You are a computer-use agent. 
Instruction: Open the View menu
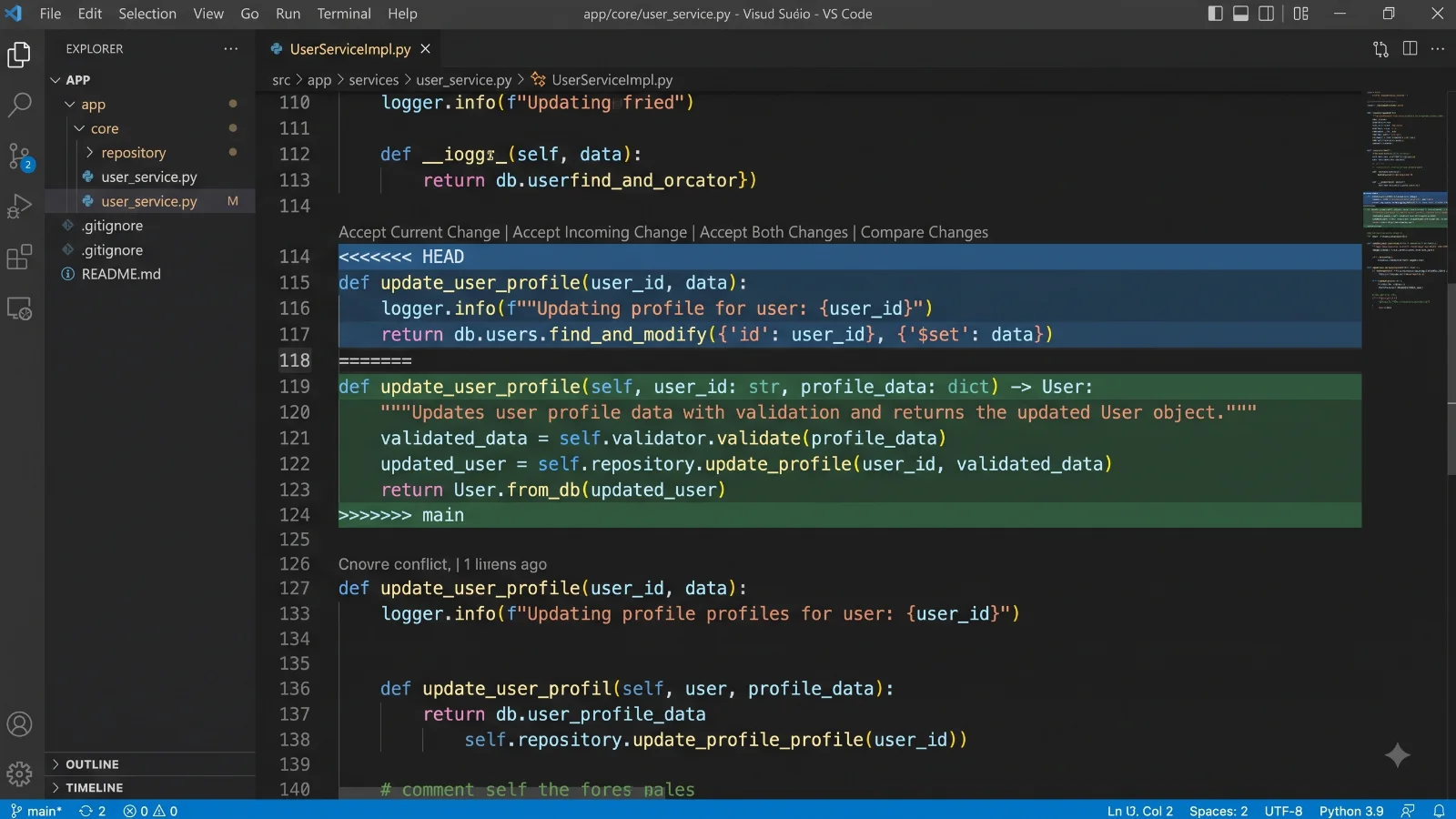(208, 14)
